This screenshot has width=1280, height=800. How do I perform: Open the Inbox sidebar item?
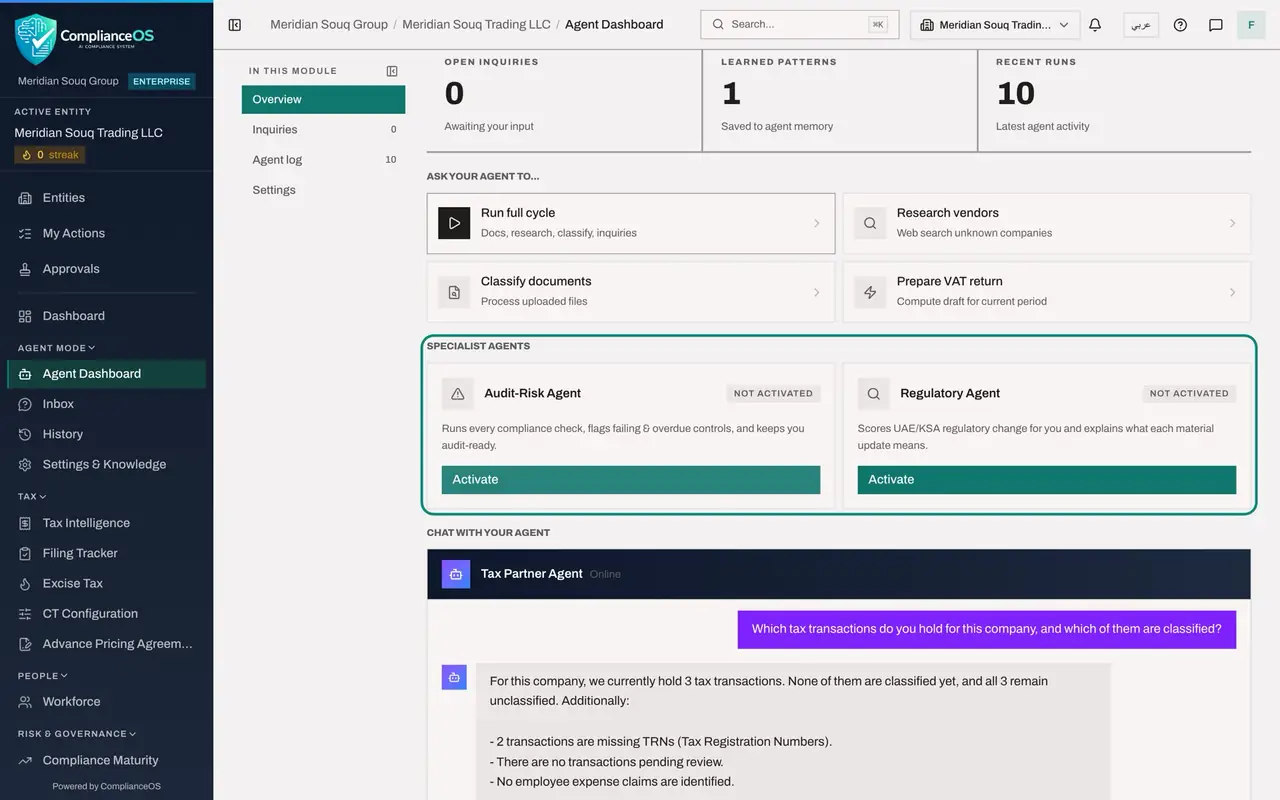tap(106, 404)
